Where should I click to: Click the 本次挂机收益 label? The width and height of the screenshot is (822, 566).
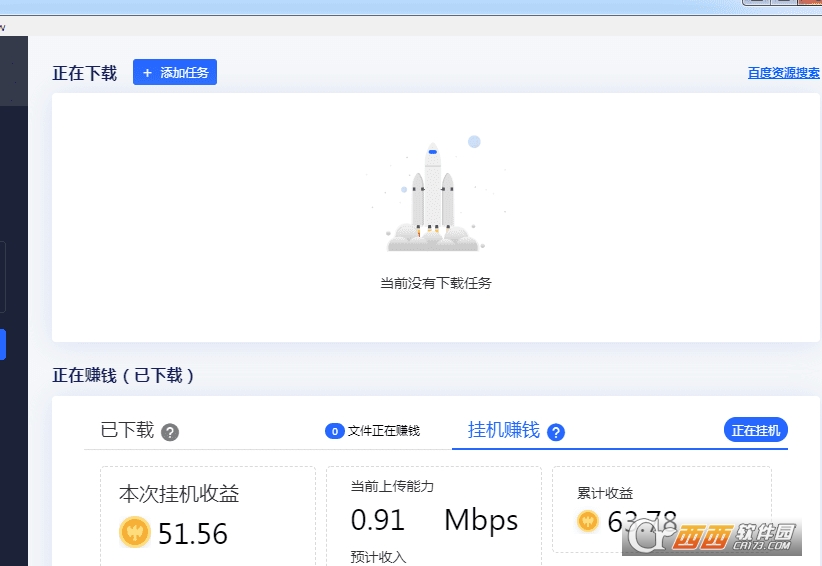179,494
